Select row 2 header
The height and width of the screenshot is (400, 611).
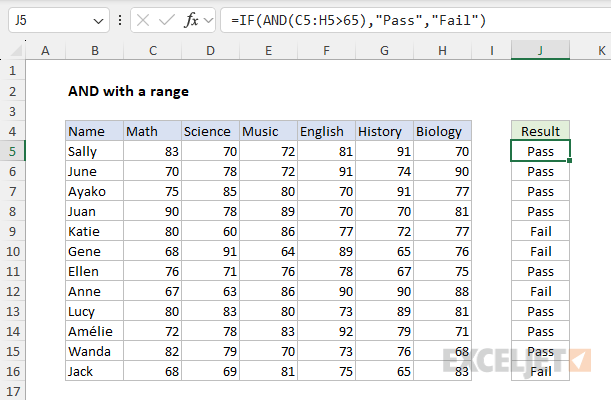pos(13,91)
